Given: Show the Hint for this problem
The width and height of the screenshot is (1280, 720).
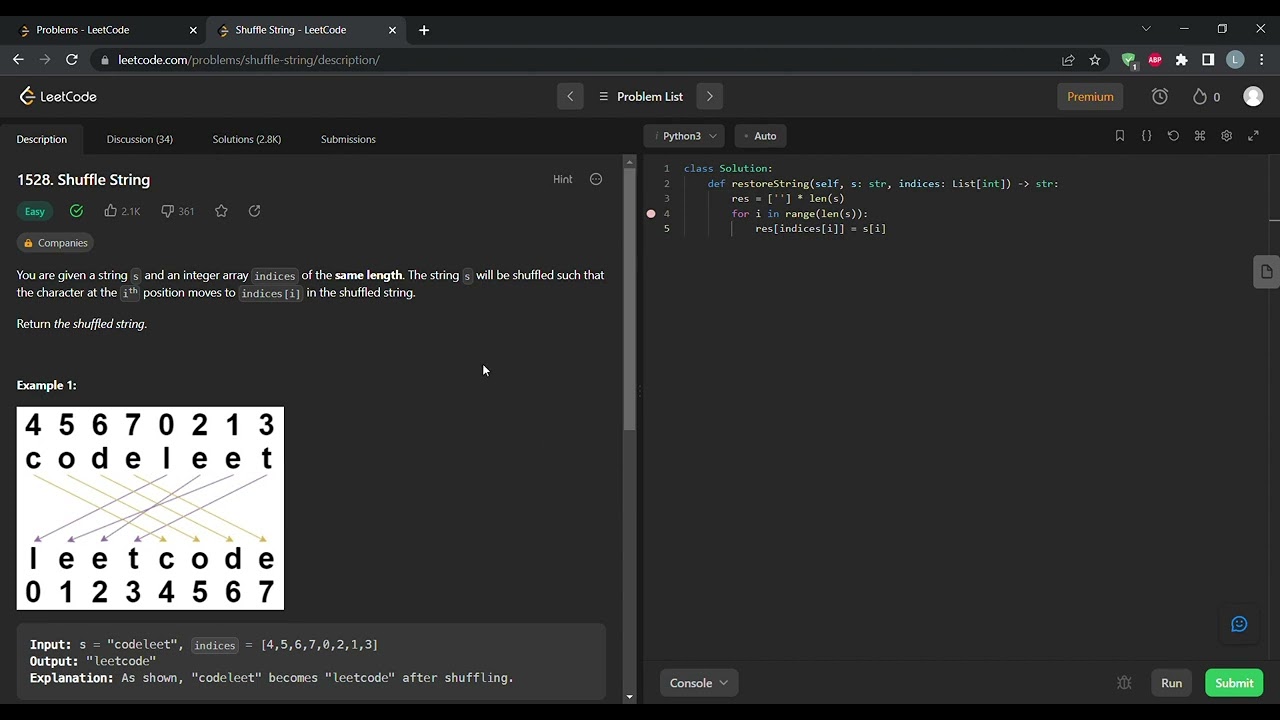Looking at the screenshot, I should (563, 179).
